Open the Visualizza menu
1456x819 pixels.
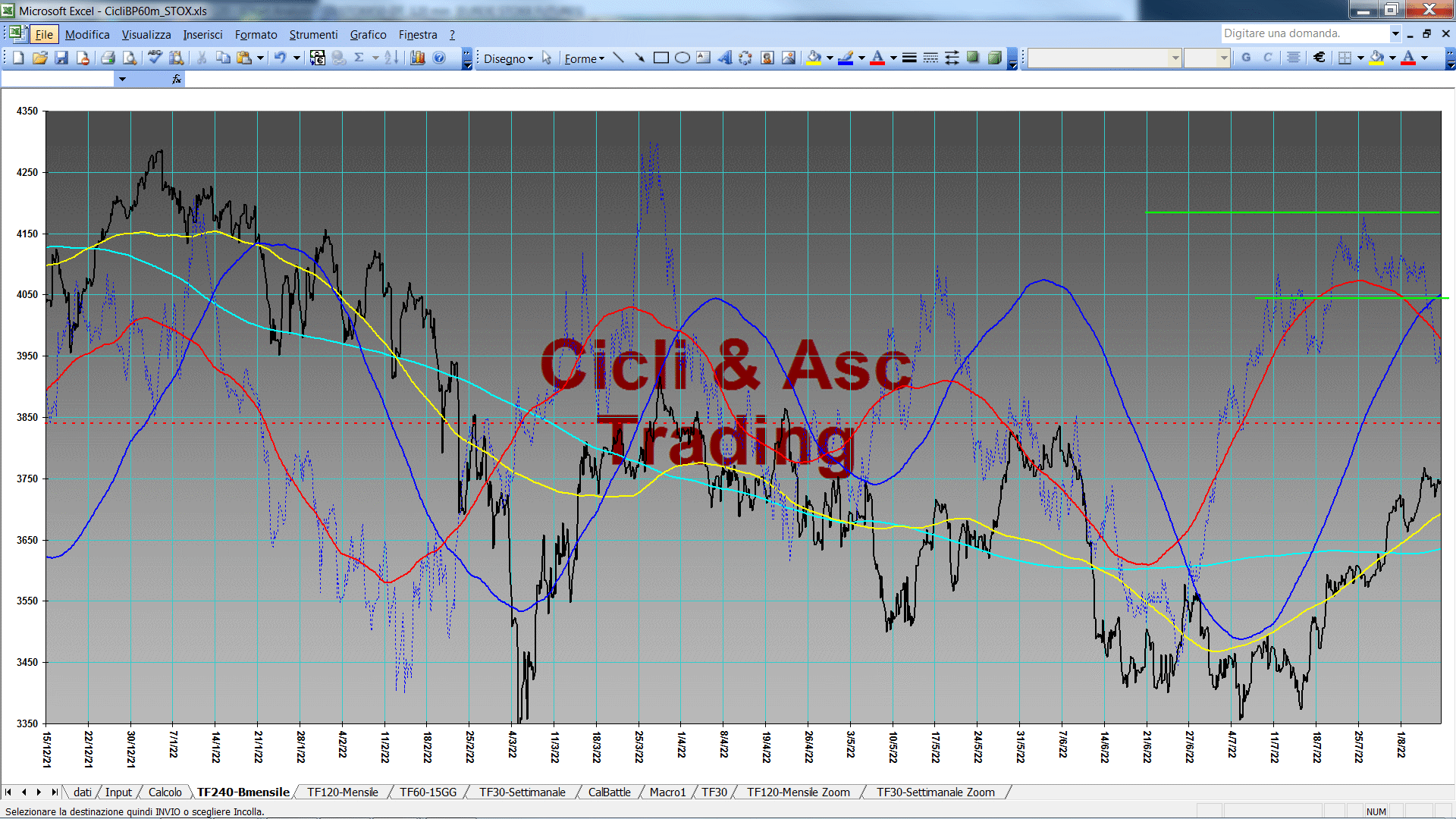pos(146,35)
